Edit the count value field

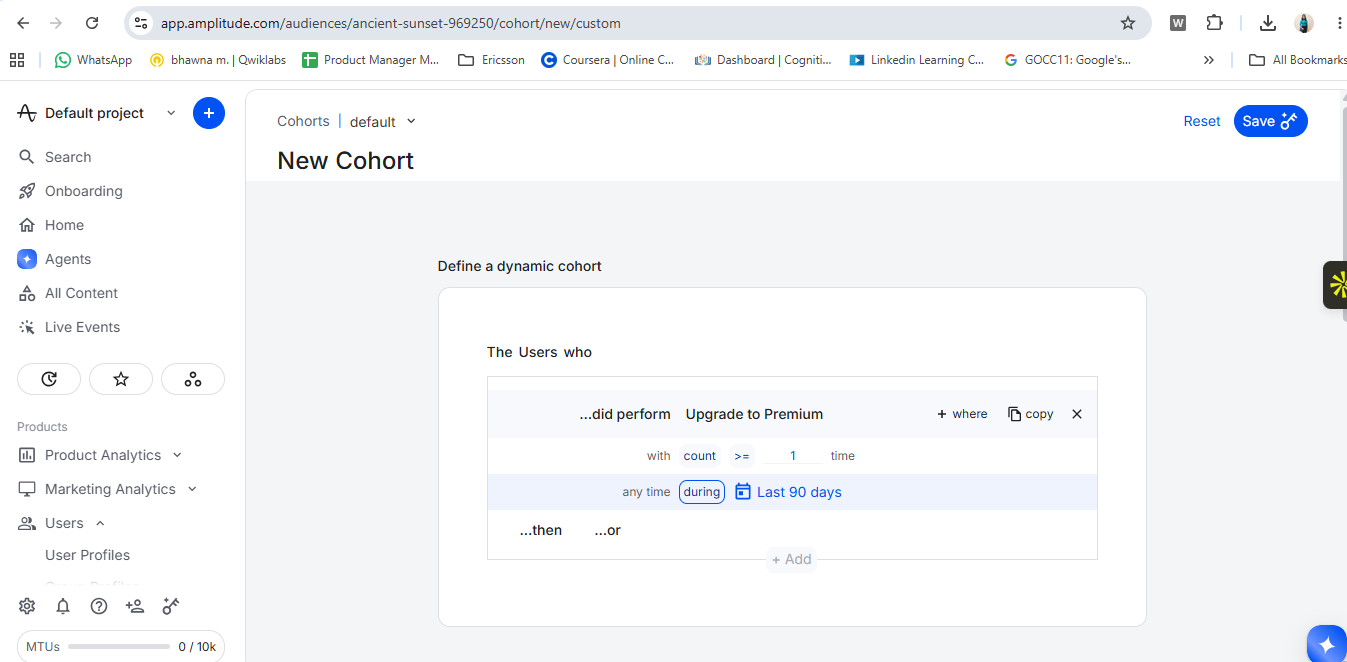[x=793, y=456]
